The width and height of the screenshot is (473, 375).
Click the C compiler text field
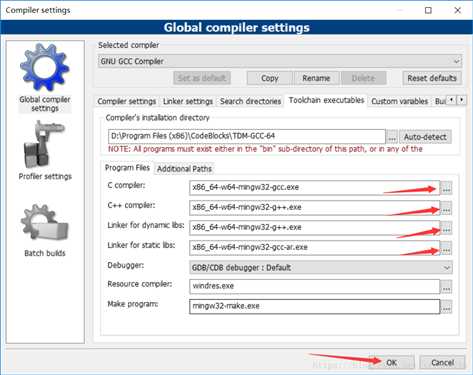pyautogui.click(x=314, y=187)
